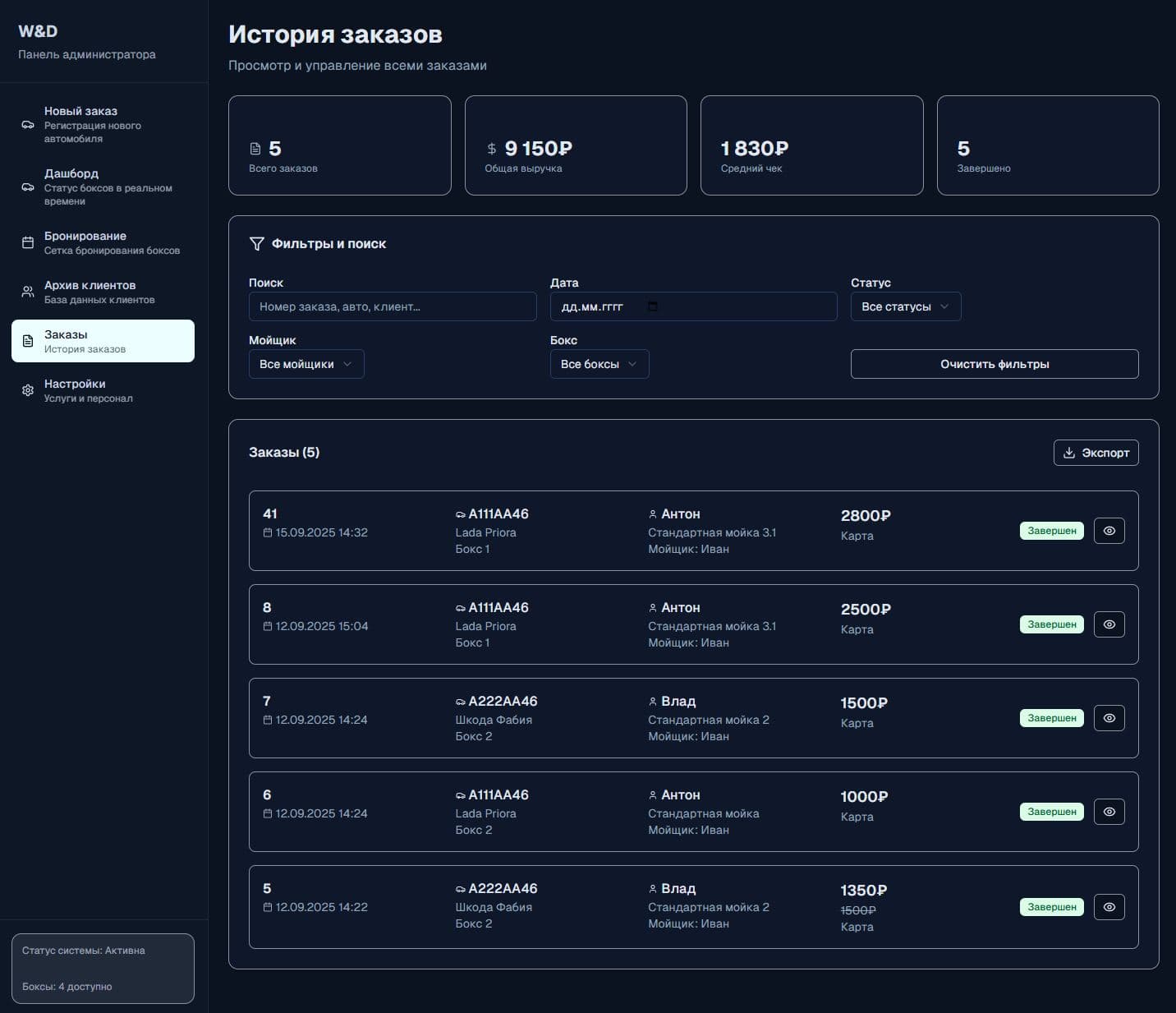Open Архив клиентов menu item
Viewport: 1176px width, 1013px height.
(103, 292)
